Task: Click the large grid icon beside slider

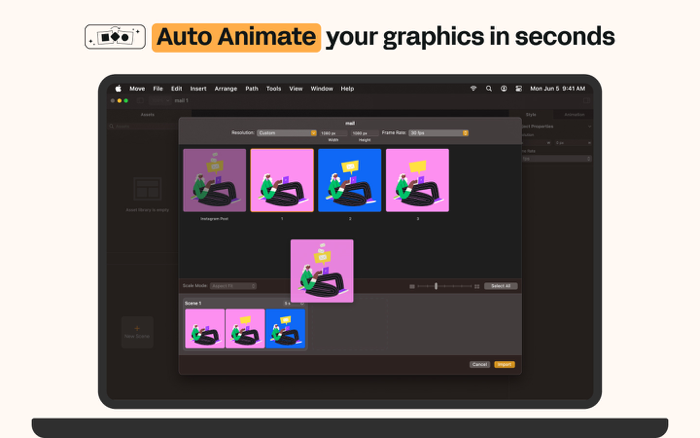Action: (x=477, y=286)
